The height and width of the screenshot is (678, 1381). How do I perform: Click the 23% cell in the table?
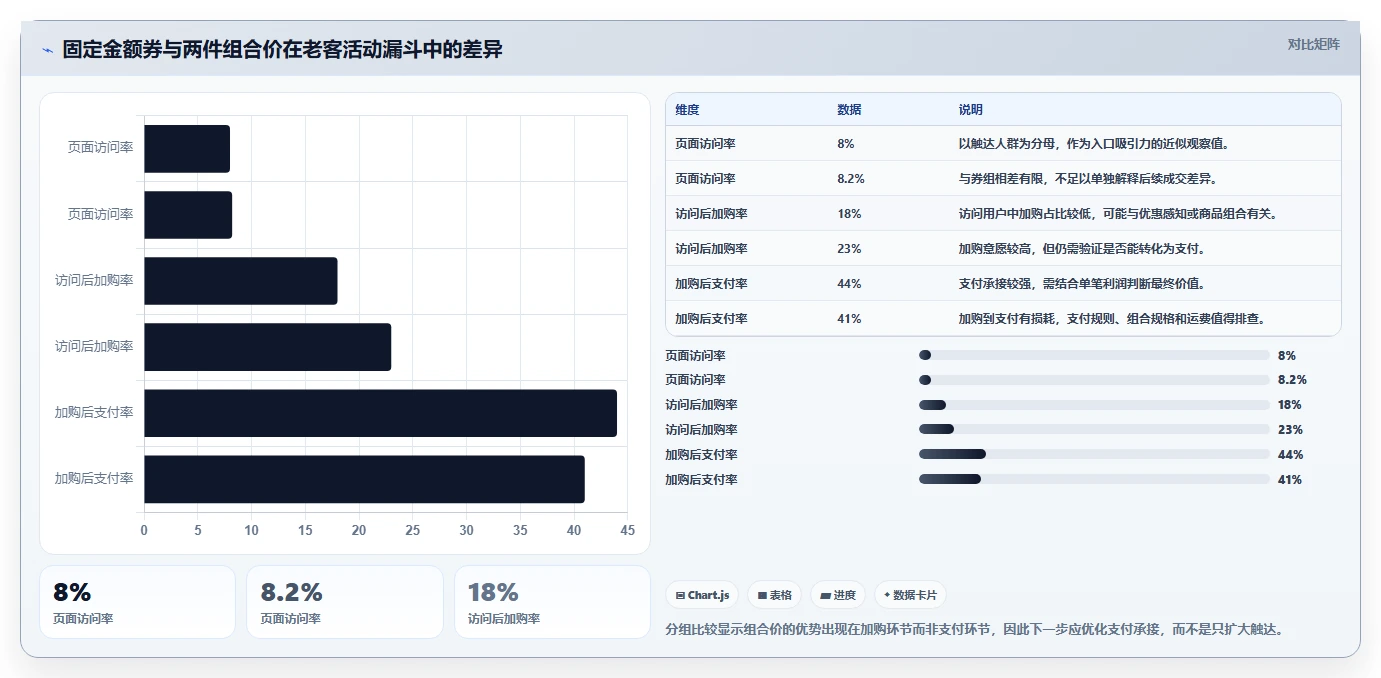coord(849,249)
